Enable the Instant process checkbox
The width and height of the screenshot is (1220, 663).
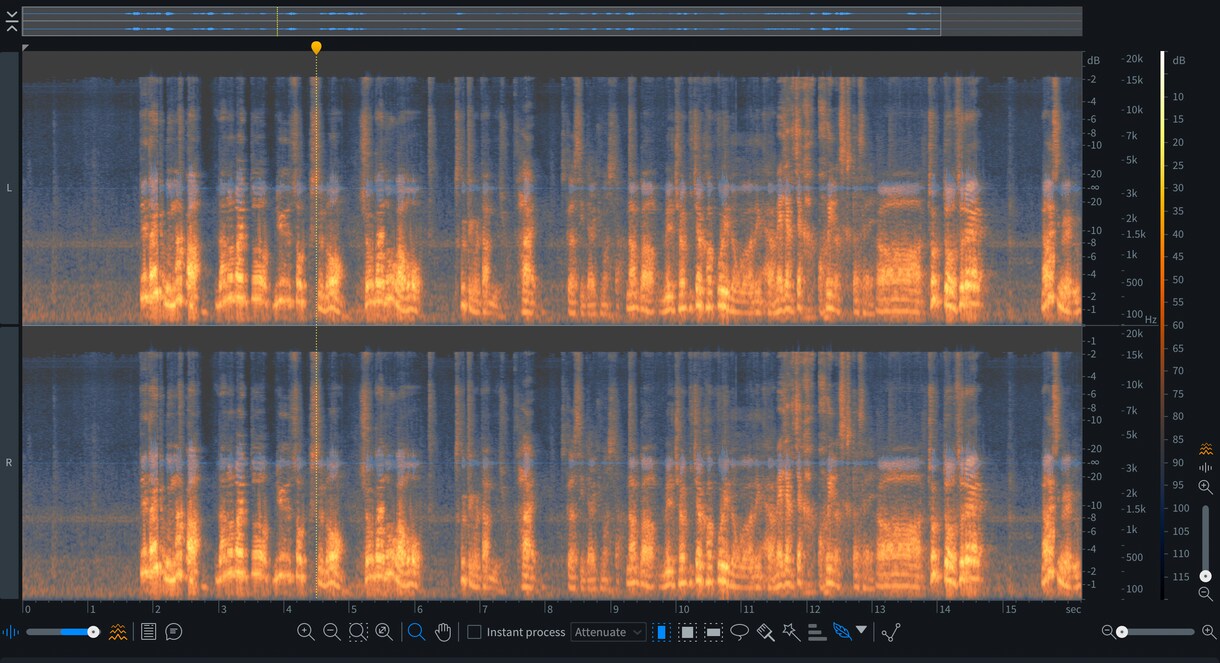point(475,632)
